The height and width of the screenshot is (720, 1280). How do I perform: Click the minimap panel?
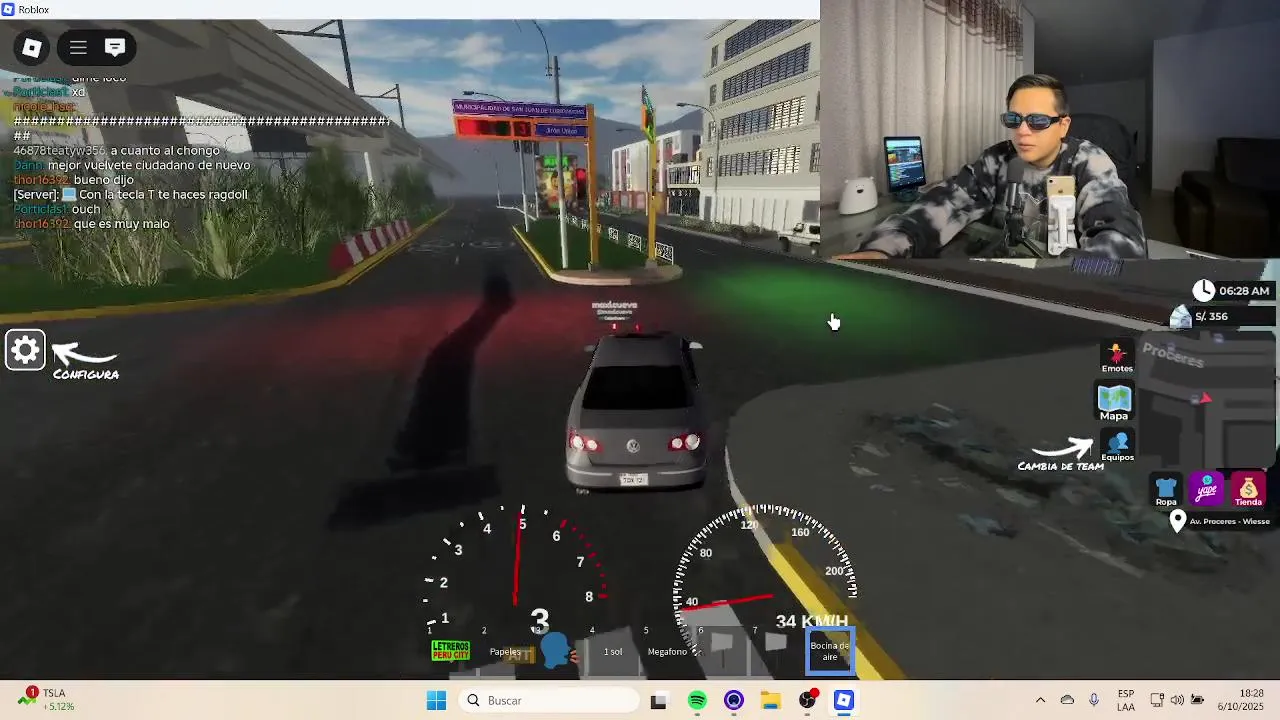[1205, 400]
